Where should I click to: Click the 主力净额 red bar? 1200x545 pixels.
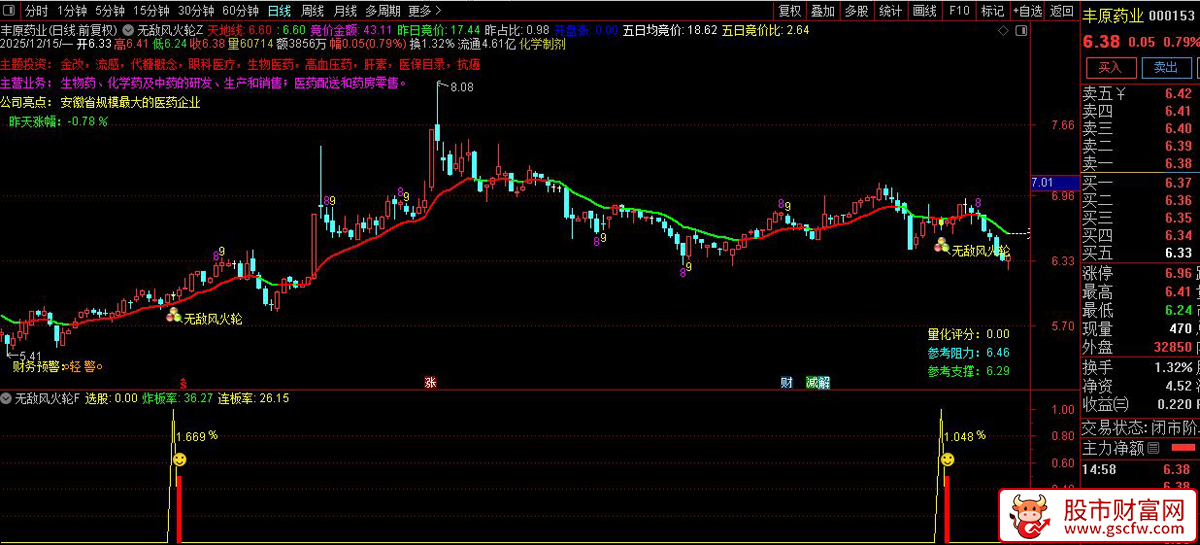point(1181,449)
